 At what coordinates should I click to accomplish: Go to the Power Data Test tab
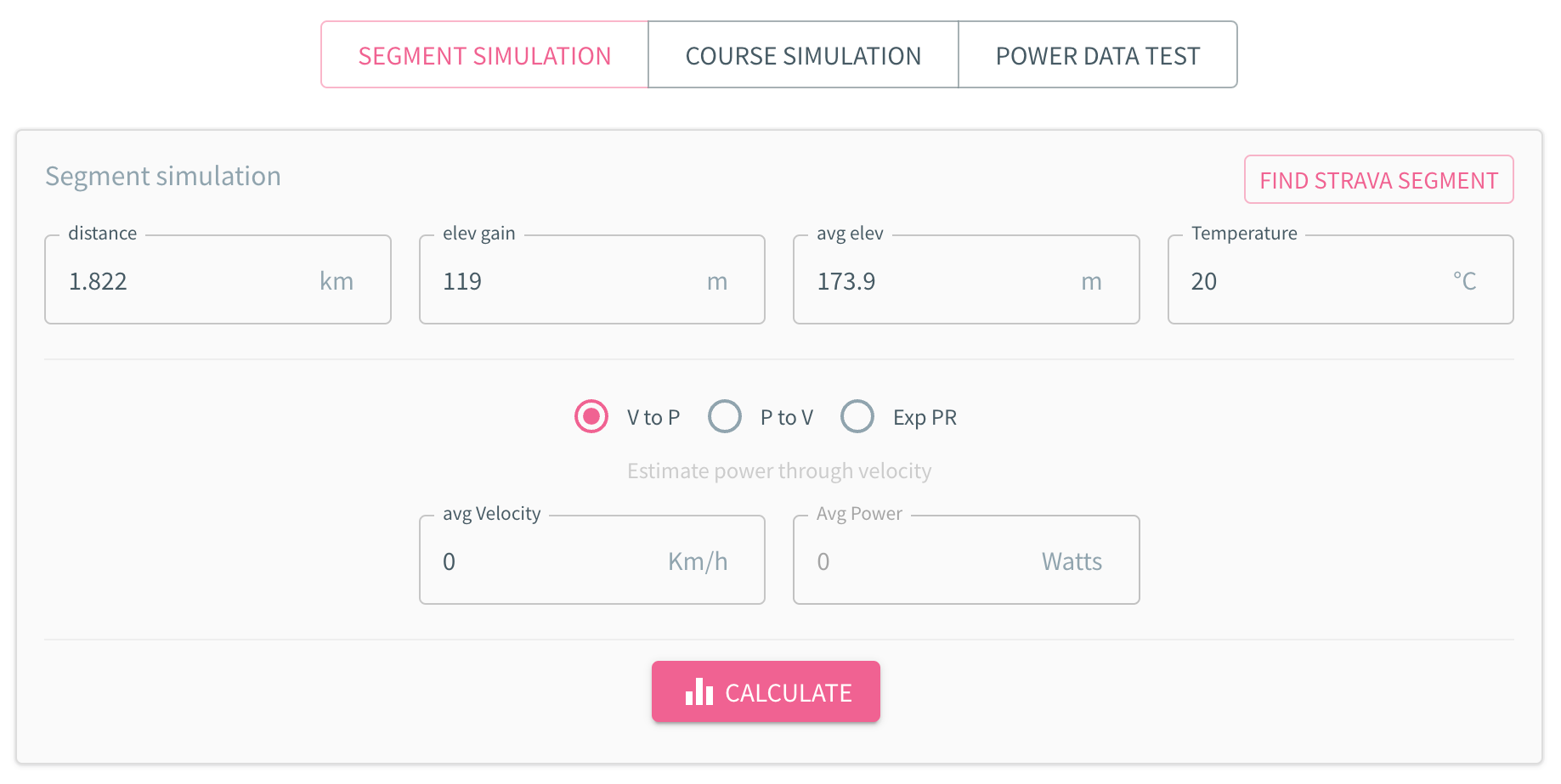(1097, 55)
